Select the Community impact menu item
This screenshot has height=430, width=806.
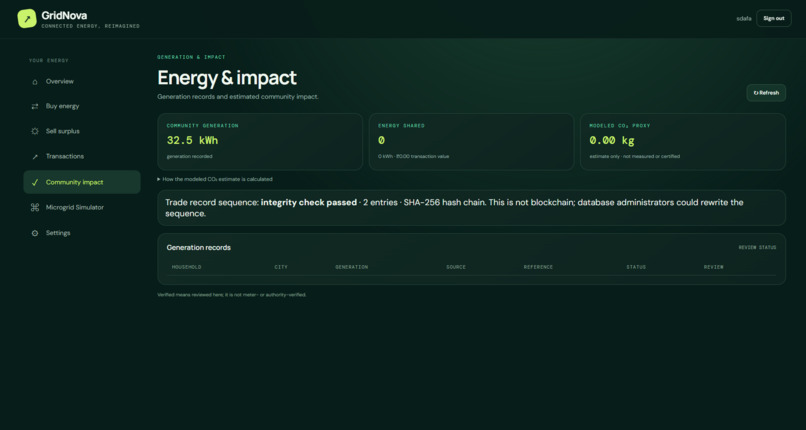[82, 182]
